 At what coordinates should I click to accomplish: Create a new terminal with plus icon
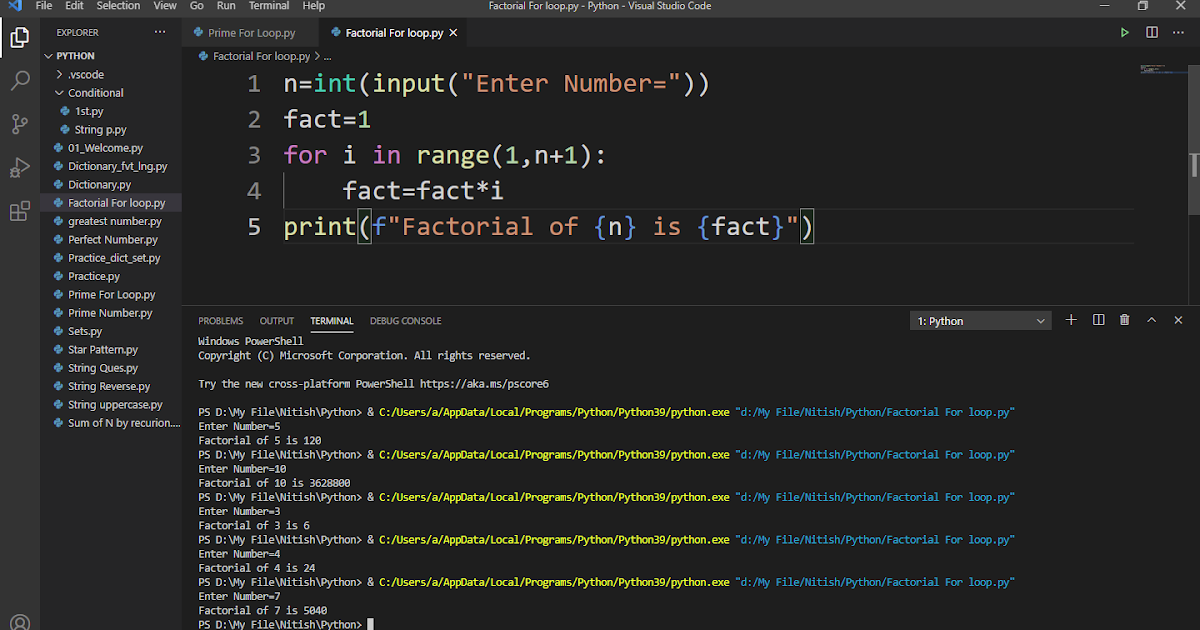click(x=1072, y=320)
